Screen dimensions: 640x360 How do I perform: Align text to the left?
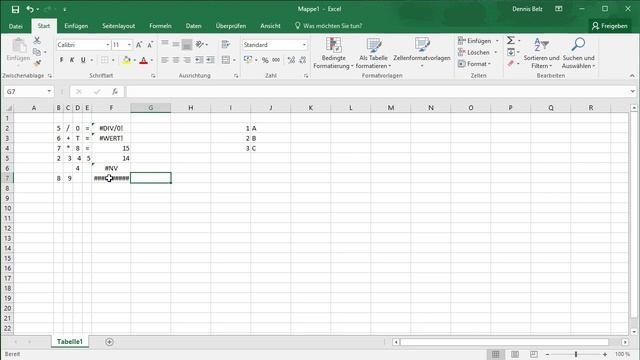pyautogui.click(x=164, y=60)
